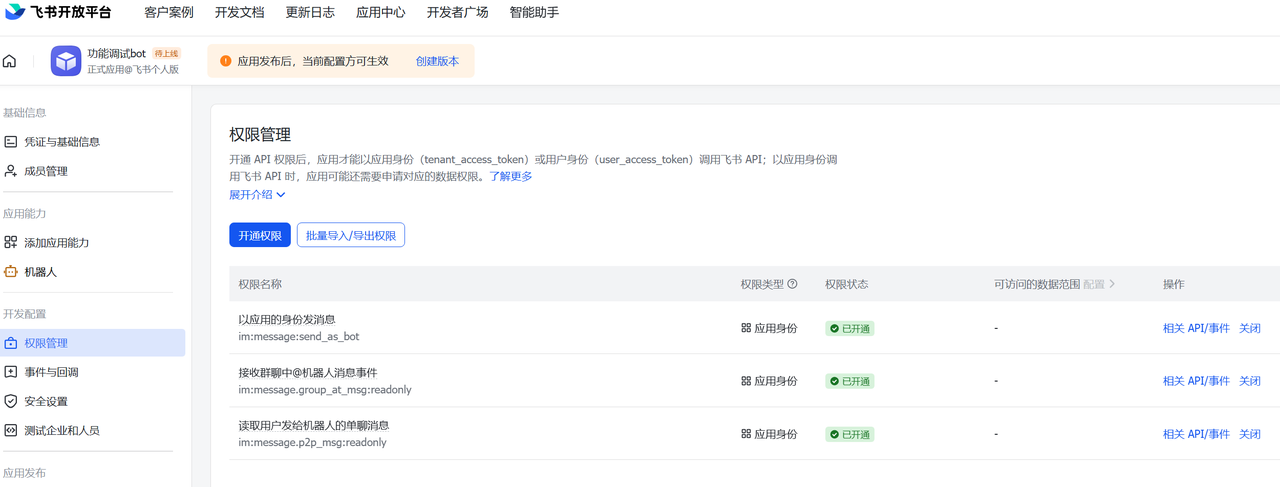Click app name 功能调试bot
1280x487 pixels.
tap(117, 53)
